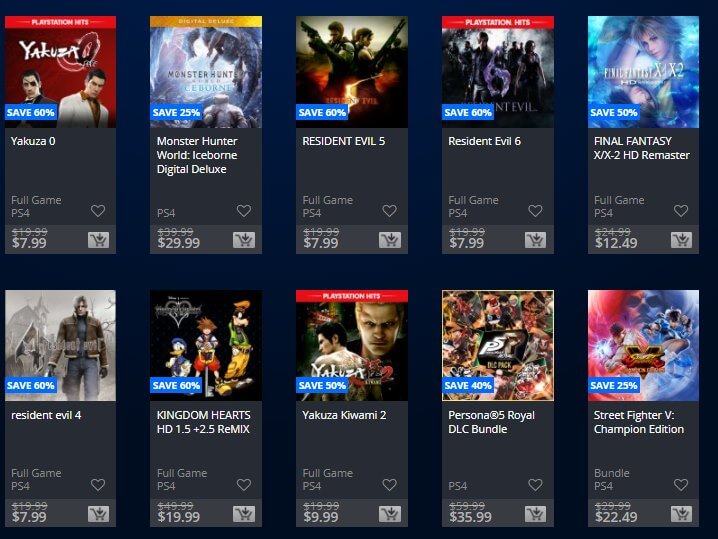Add Yakuza 0 to cart
Screen dimensions: 718x539
point(98,240)
